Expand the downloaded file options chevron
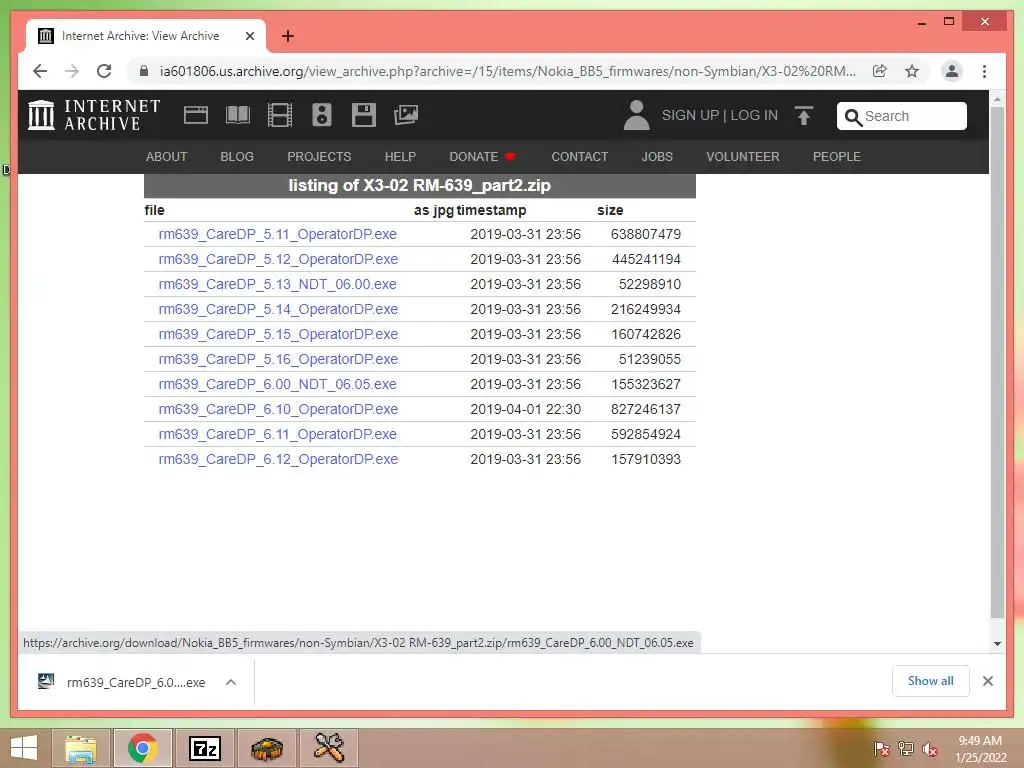The image size is (1024, 768). click(x=231, y=682)
